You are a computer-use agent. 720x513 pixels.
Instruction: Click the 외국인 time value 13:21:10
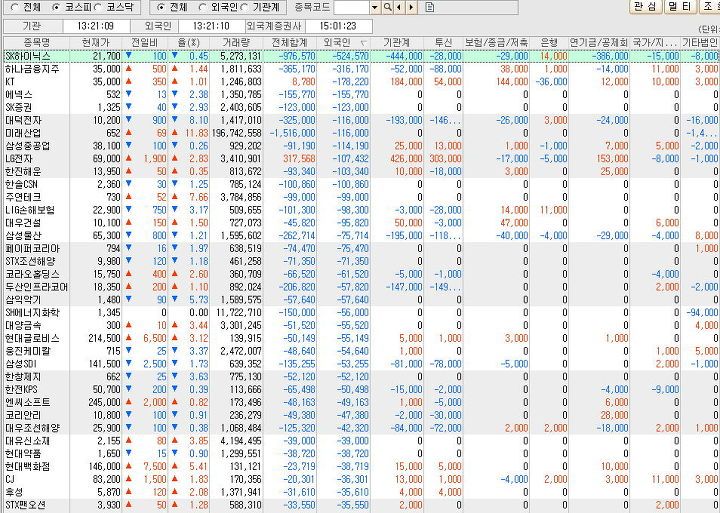pos(211,26)
